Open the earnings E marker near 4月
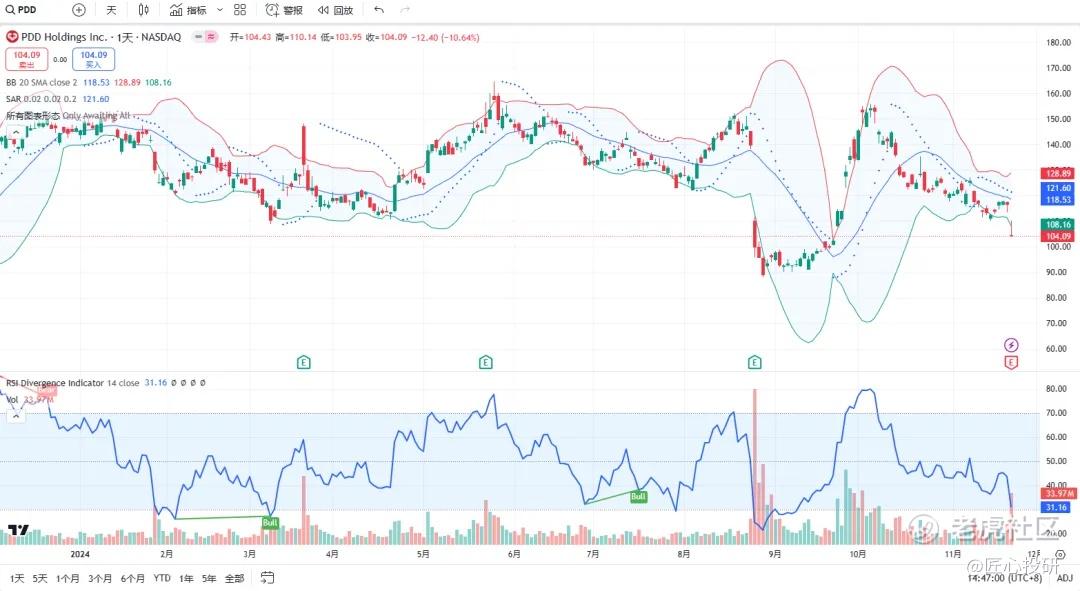1080x591 pixels. [x=304, y=362]
